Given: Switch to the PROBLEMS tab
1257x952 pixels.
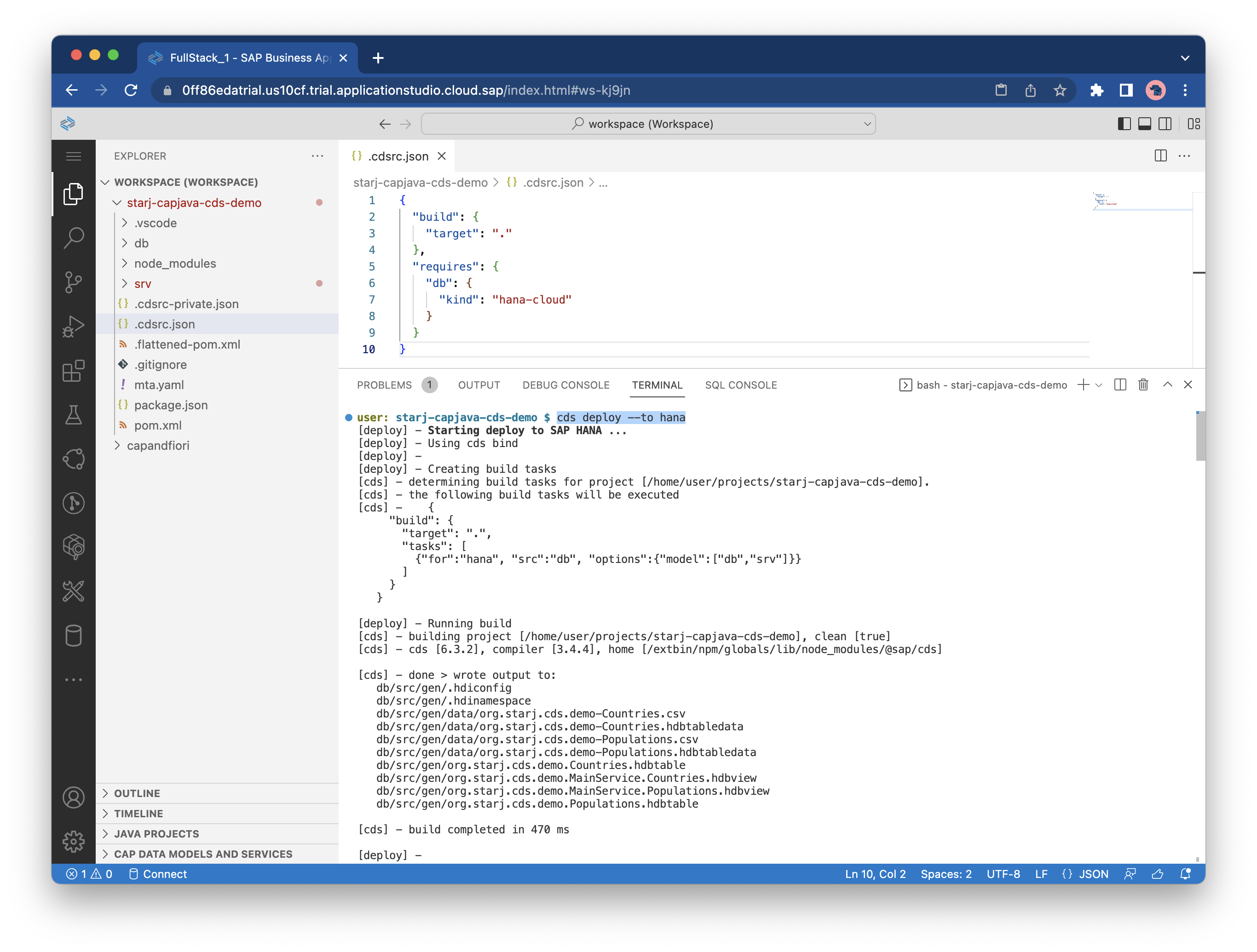Looking at the screenshot, I should pos(384,385).
